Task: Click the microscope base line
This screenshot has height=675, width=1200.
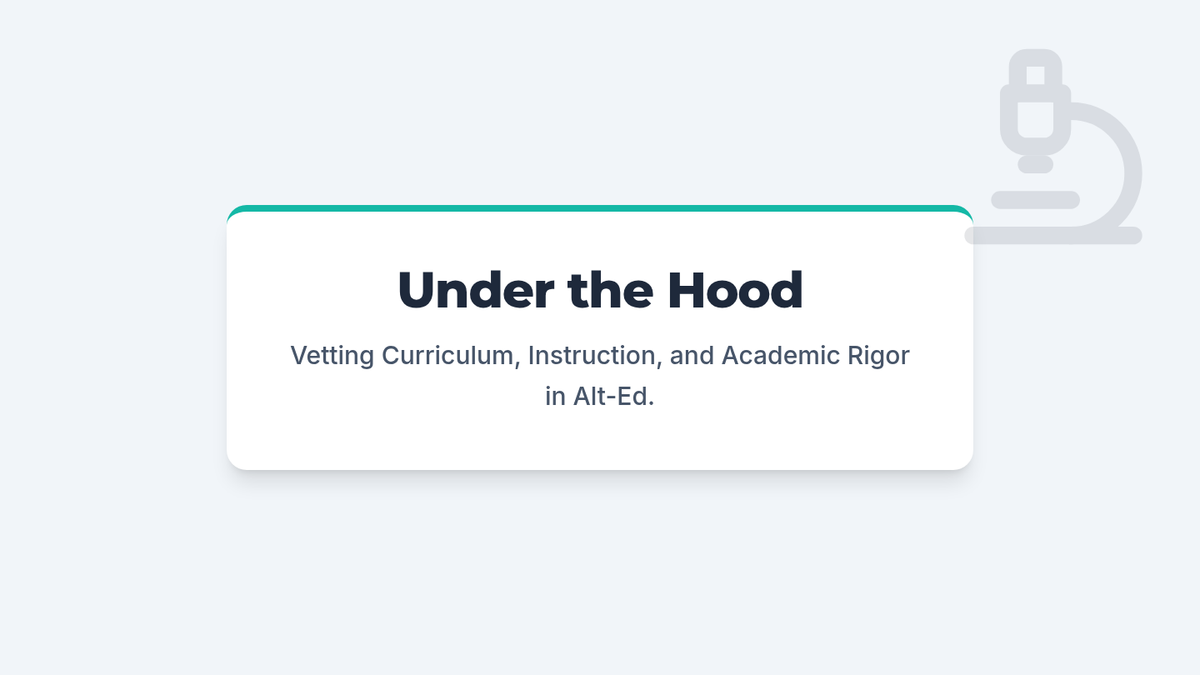Action: [1053, 235]
